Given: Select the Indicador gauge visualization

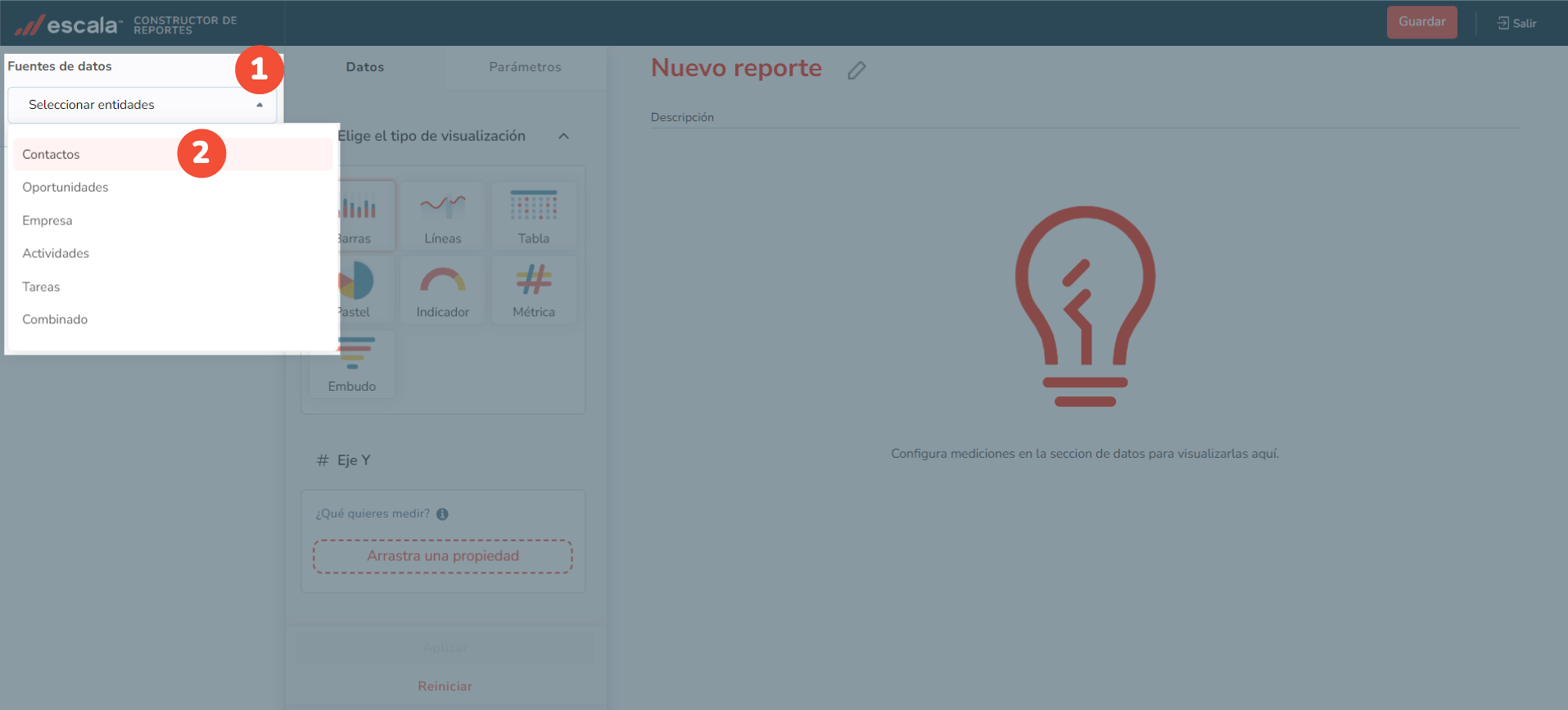Looking at the screenshot, I should pyautogui.click(x=443, y=289).
